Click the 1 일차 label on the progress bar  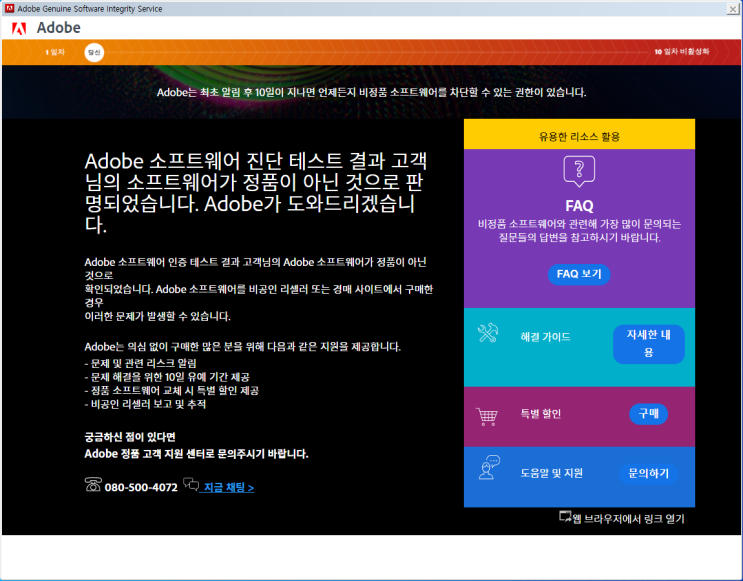(55, 52)
